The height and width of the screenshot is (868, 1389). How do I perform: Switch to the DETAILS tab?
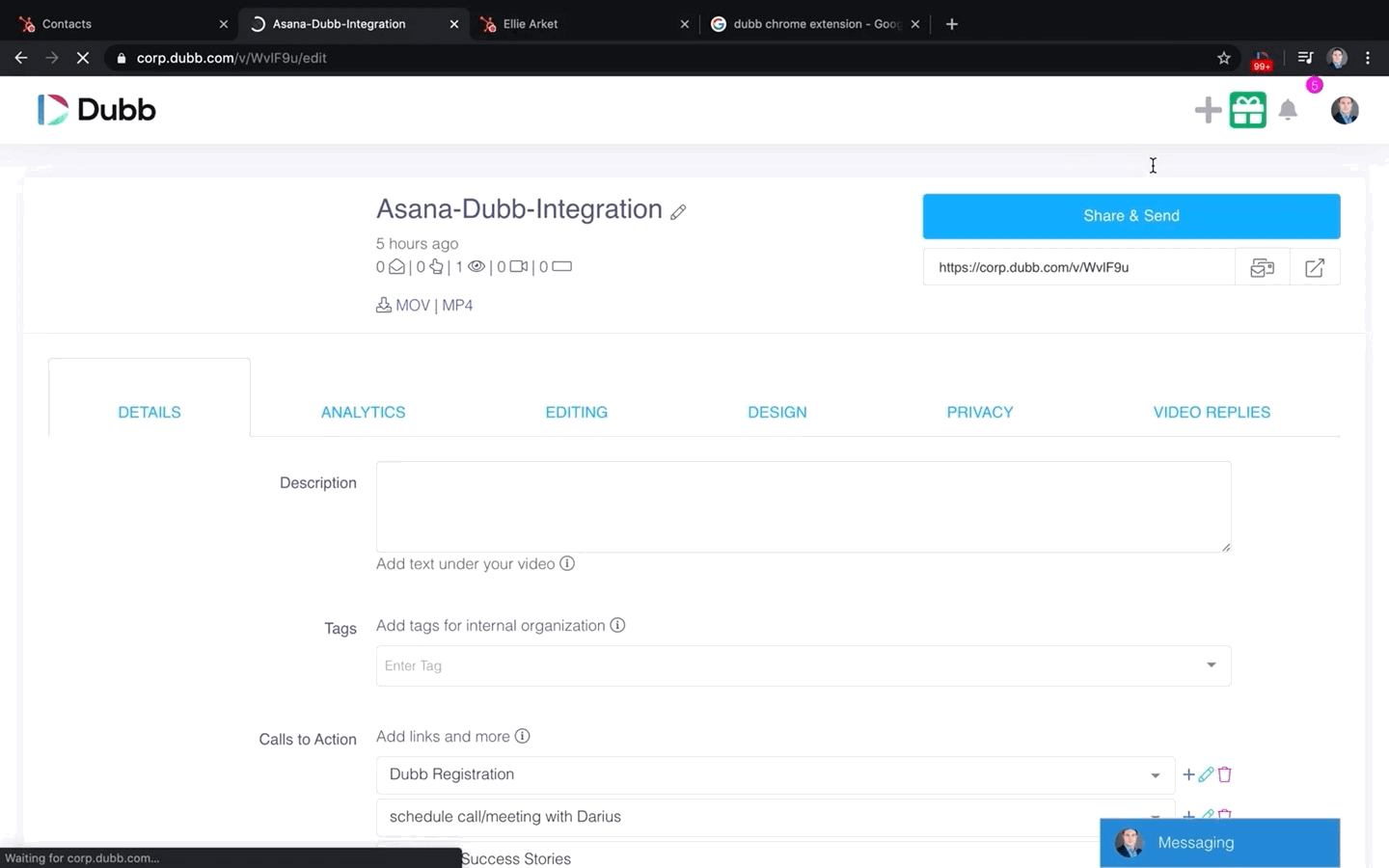coord(150,412)
